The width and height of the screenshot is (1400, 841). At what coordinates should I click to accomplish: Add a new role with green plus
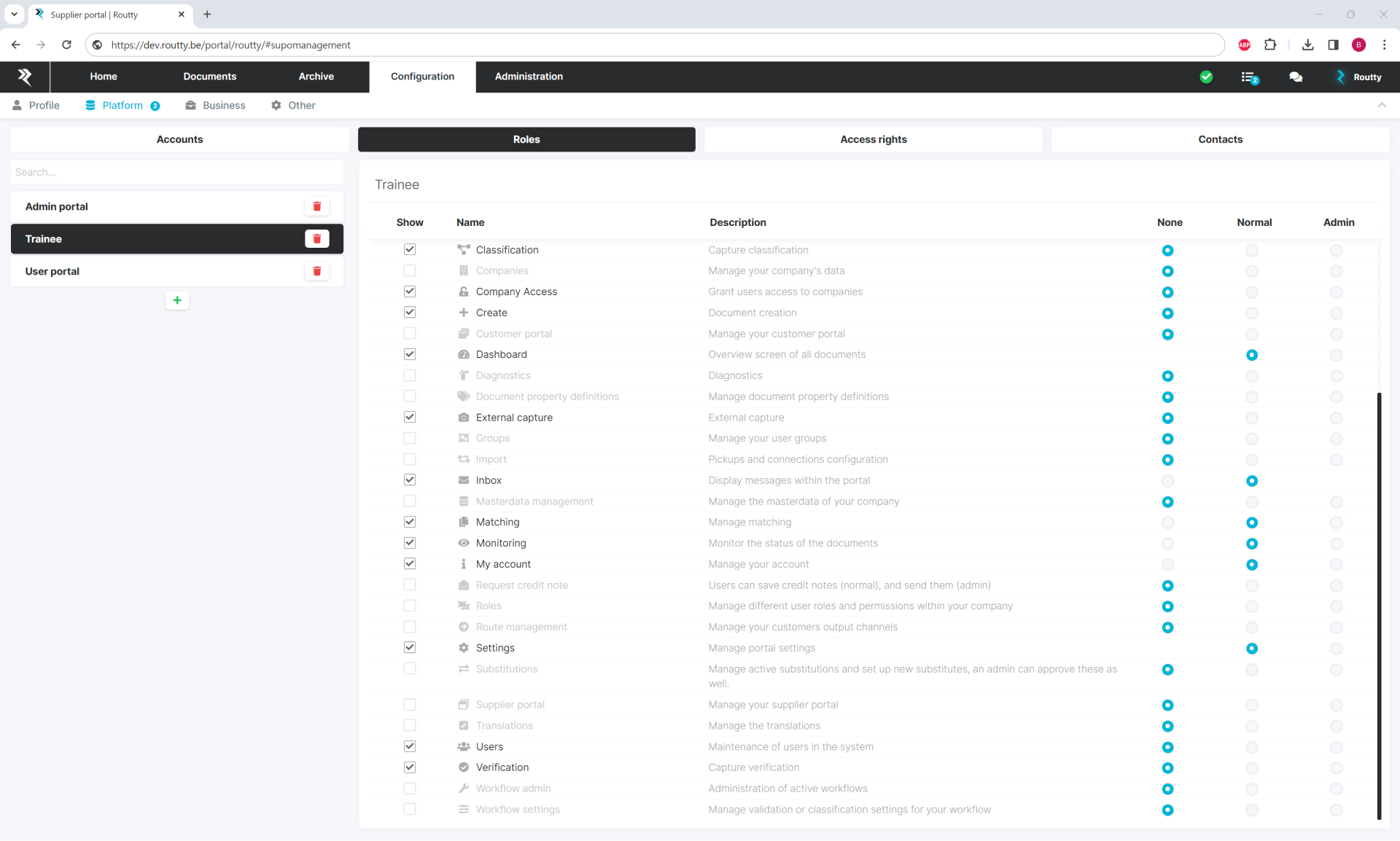tap(177, 300)
